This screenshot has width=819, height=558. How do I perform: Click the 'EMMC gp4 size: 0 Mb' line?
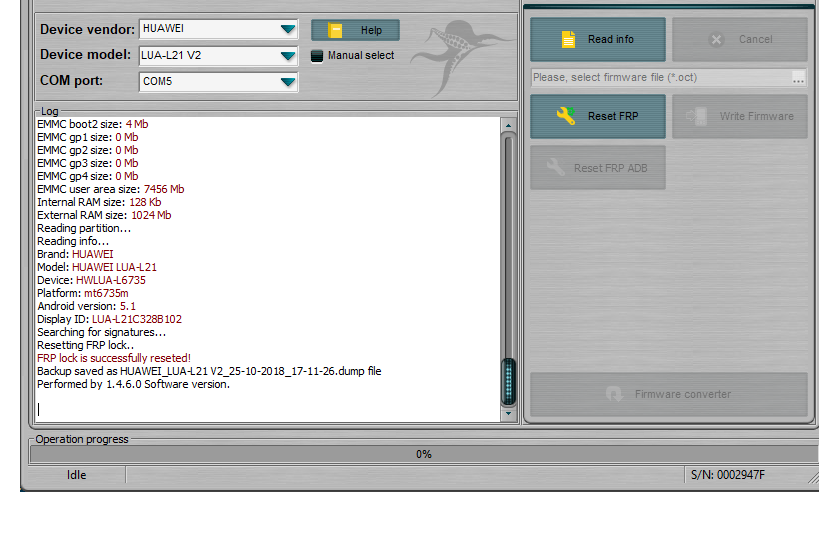[x=88, y=176]
